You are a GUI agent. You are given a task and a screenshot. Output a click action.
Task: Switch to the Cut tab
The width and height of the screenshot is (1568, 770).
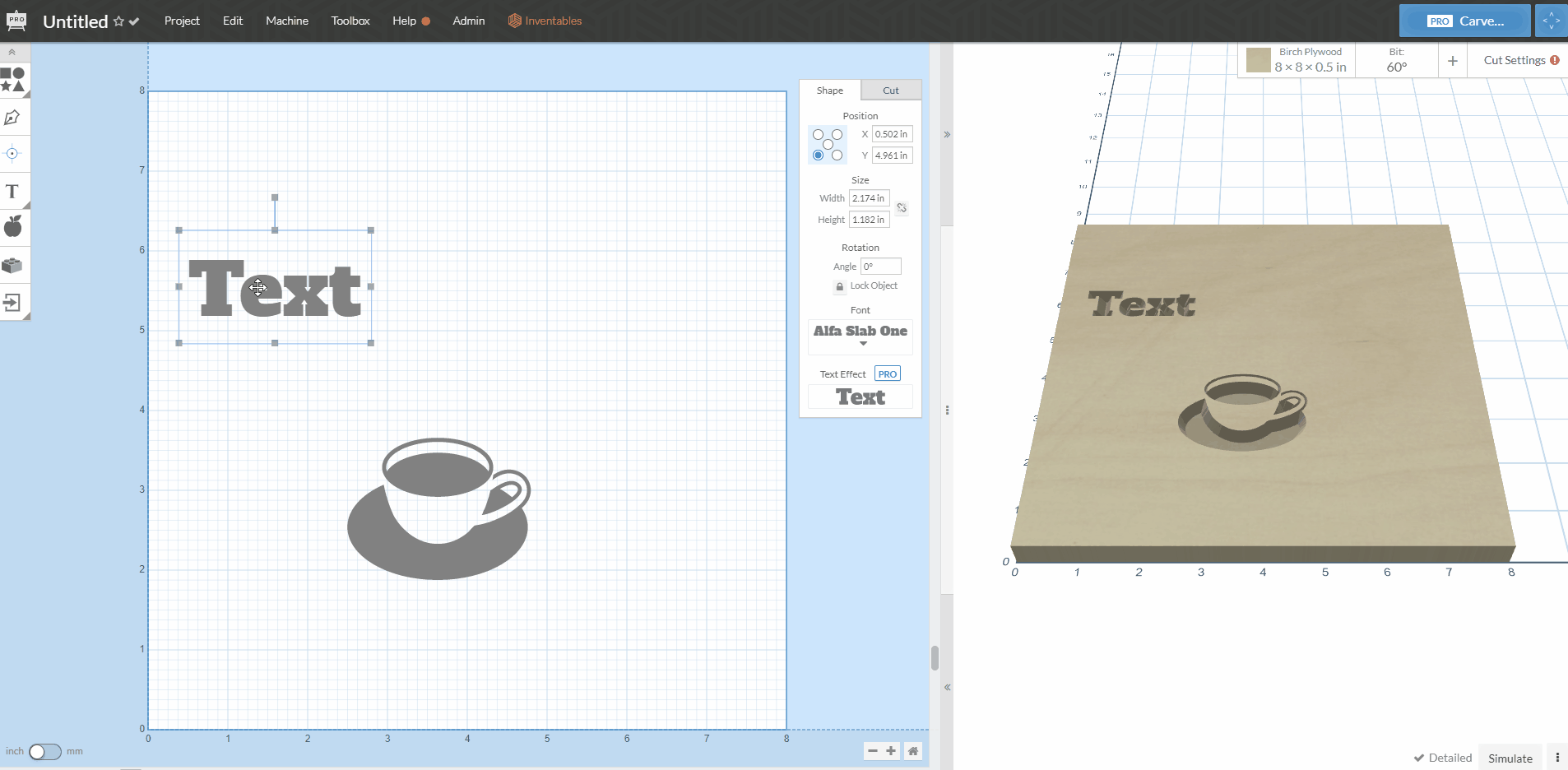[890, 90]
